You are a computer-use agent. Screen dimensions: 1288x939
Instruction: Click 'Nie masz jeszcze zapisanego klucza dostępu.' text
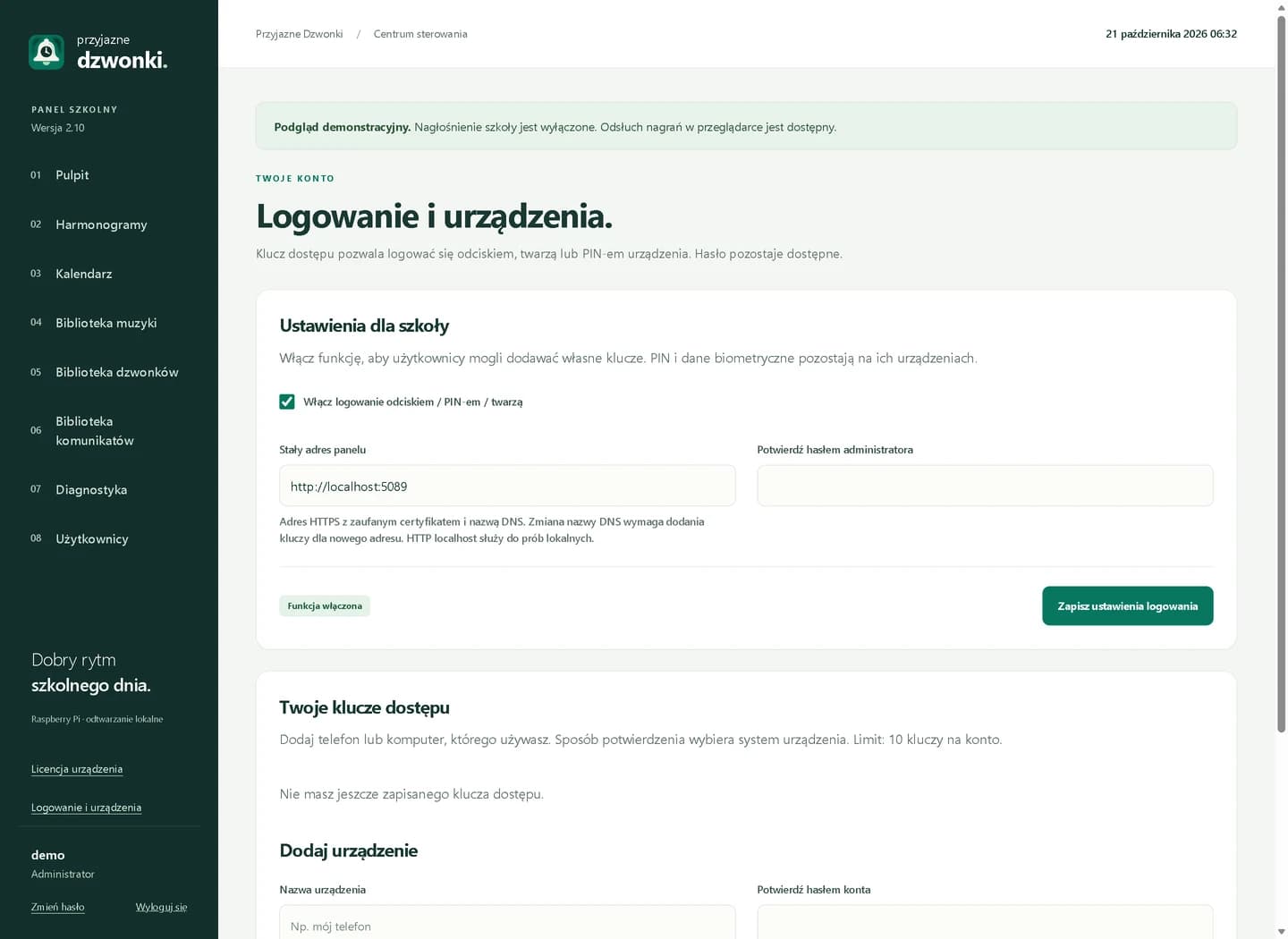pyautogui.click(x=411, y=794)
